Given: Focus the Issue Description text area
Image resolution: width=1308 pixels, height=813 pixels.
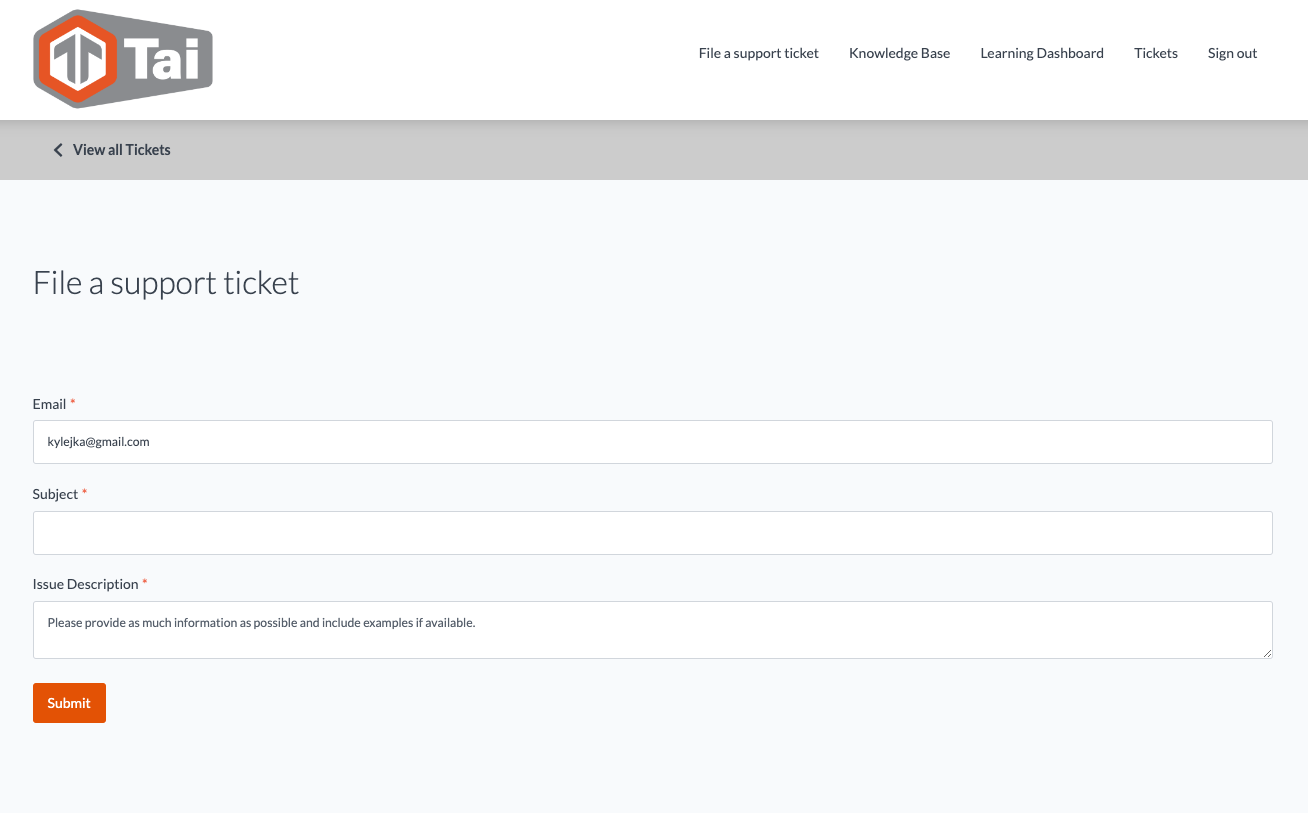Looking at the screenshot, I should click(652, 630).
